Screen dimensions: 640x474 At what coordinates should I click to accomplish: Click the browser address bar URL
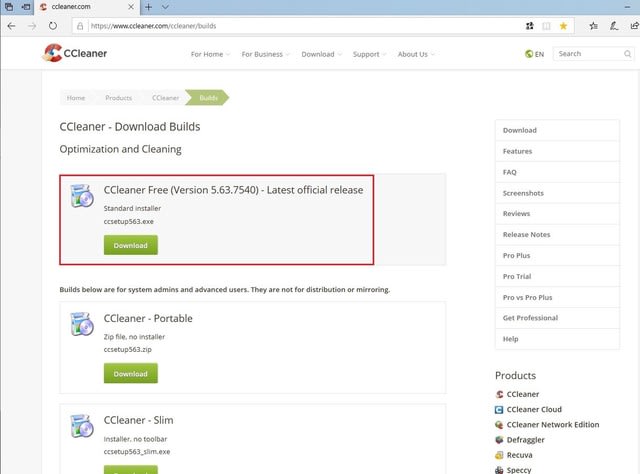pyautogui.click(x=153, y=26)
